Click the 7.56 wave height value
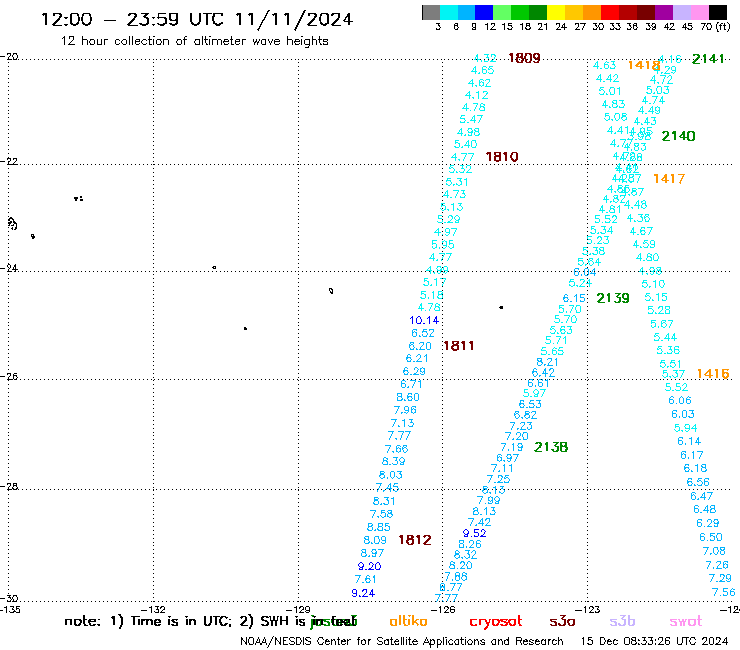740x650 pixels. tap(723, 592)
